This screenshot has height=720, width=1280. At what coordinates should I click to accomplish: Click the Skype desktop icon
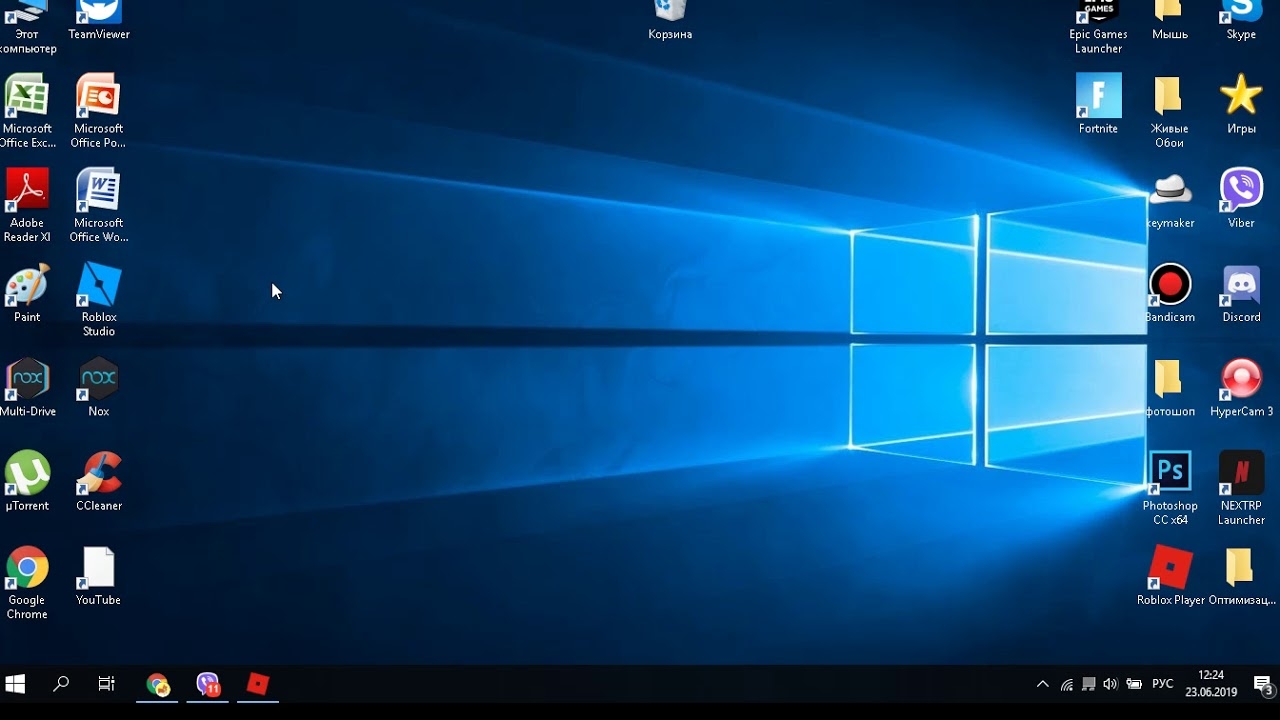(1241, 20)
